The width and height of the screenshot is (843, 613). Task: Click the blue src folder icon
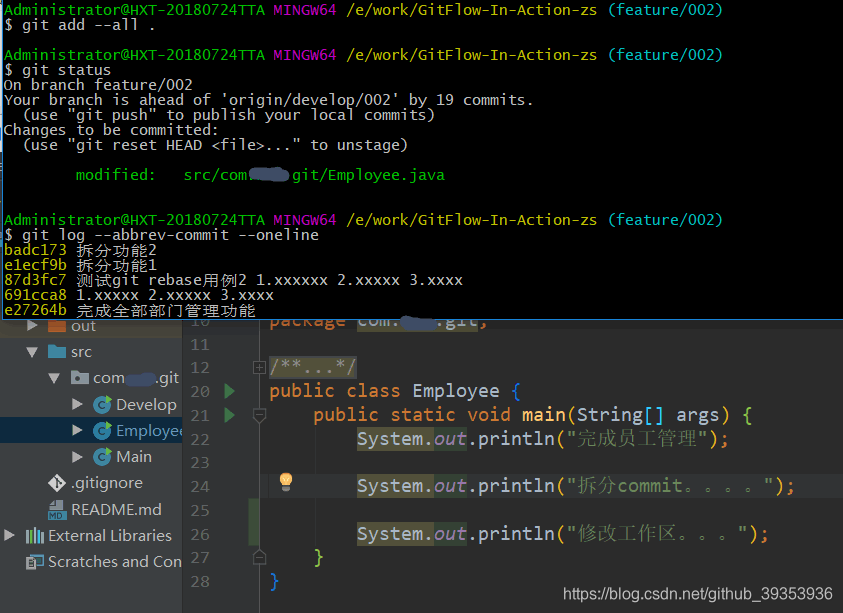56,352
